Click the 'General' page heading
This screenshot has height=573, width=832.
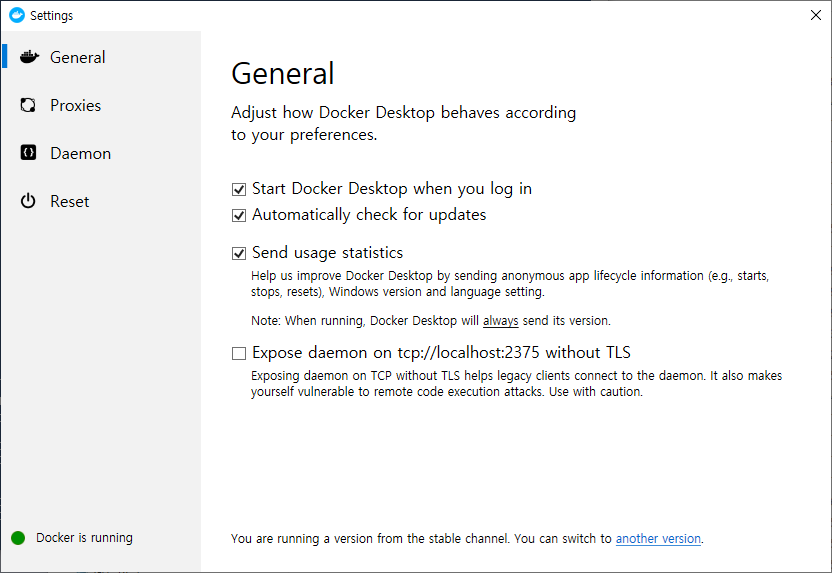283,73
